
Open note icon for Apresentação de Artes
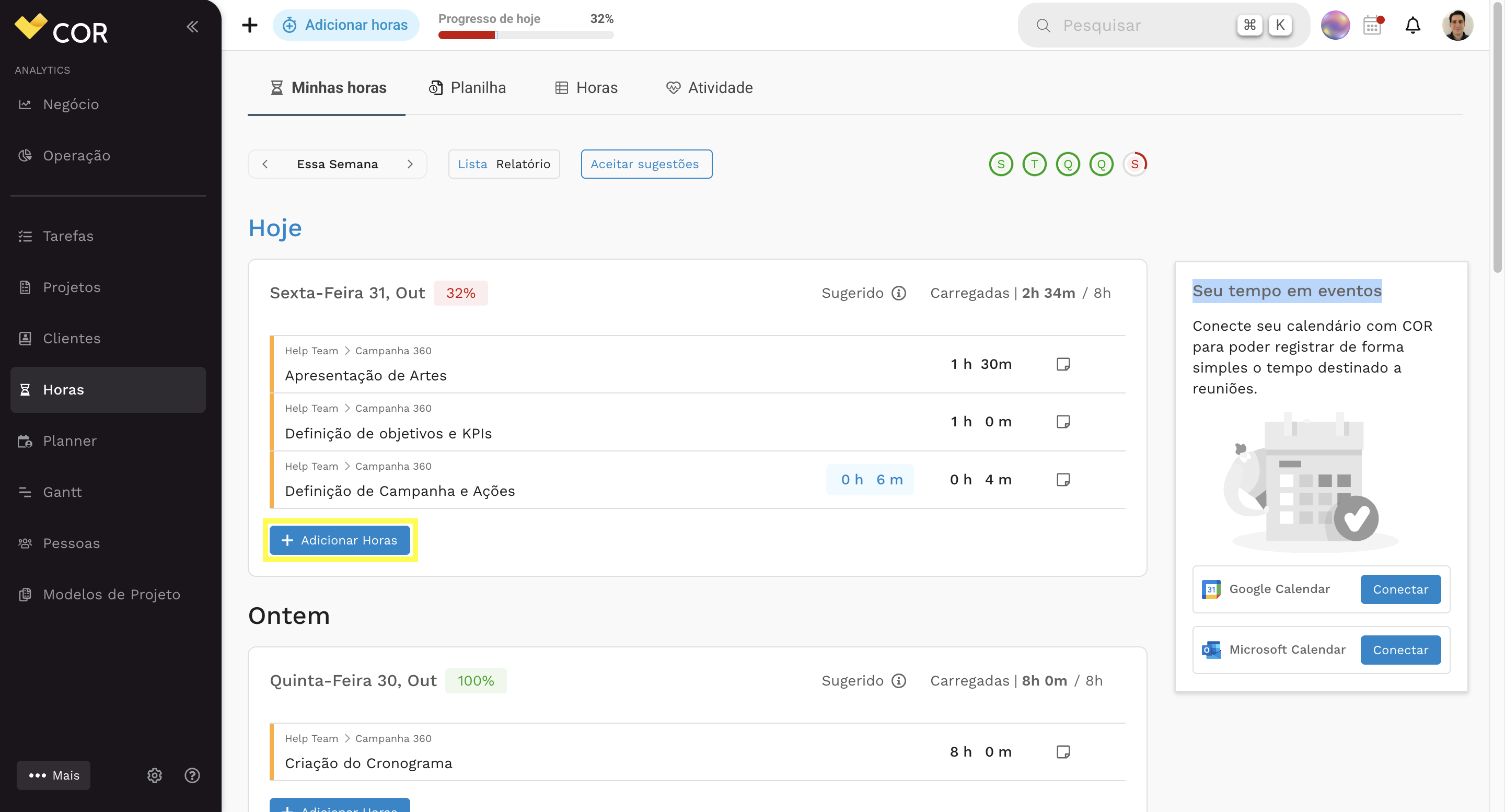[1063, 364]
